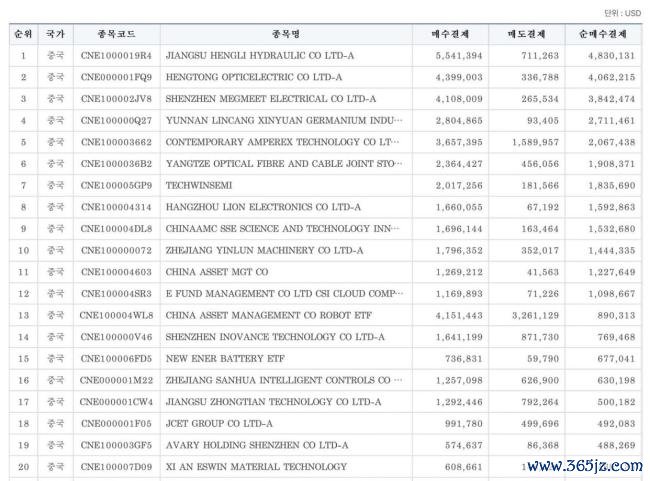Viewport: 650px width, 481px height.
Task: Select buy amount 608,661
Action: tap(464, 466)
